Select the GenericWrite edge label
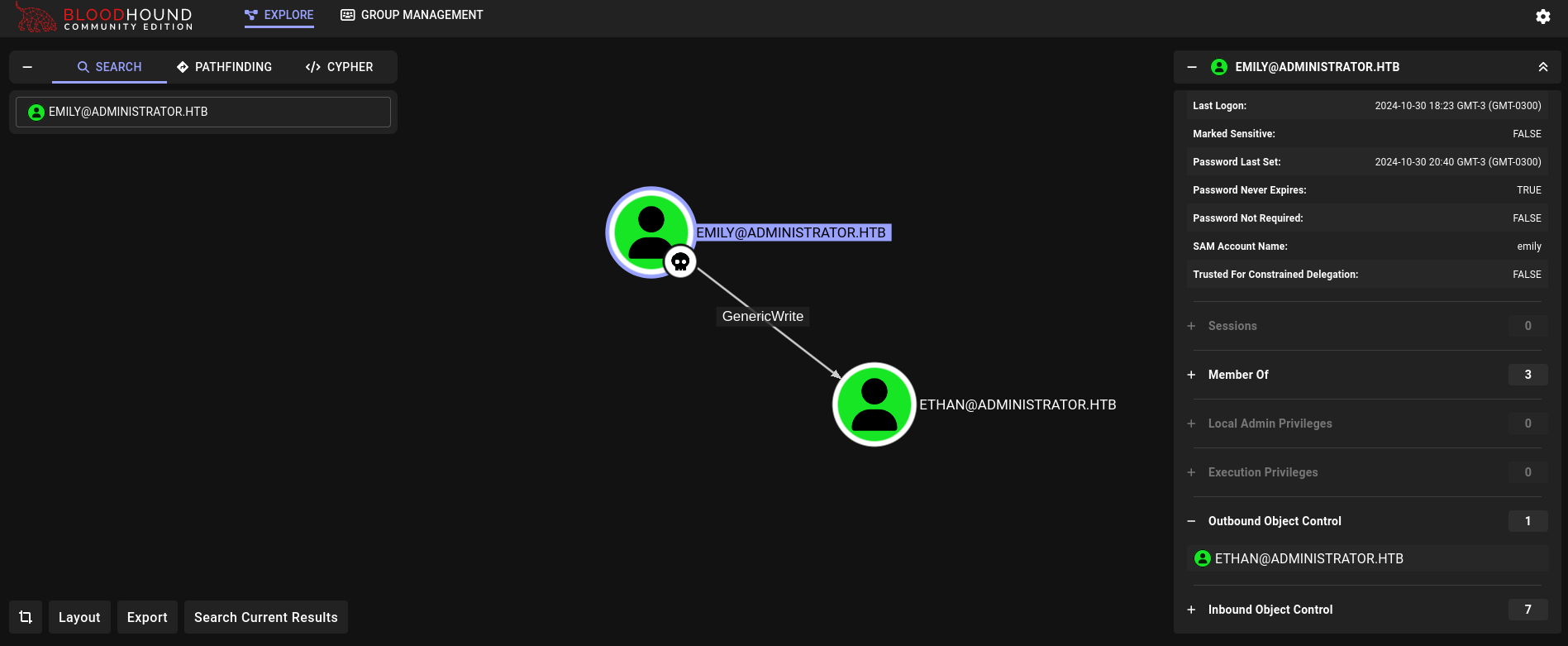 (762, 316)
